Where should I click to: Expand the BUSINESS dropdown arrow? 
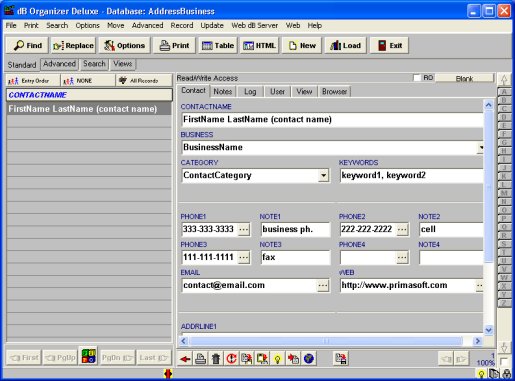[x=481, y=147]
